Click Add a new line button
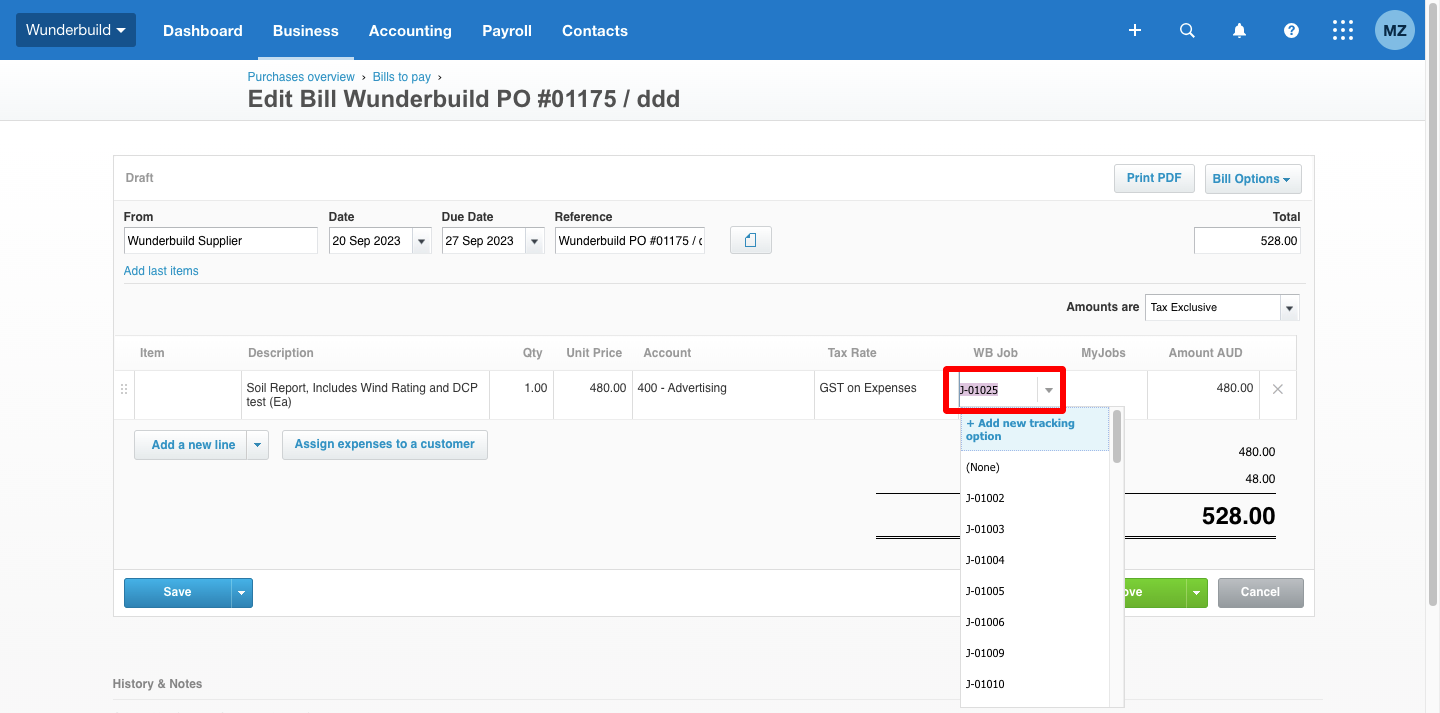This screenshot has height=713, width=1440. (191, 445)
